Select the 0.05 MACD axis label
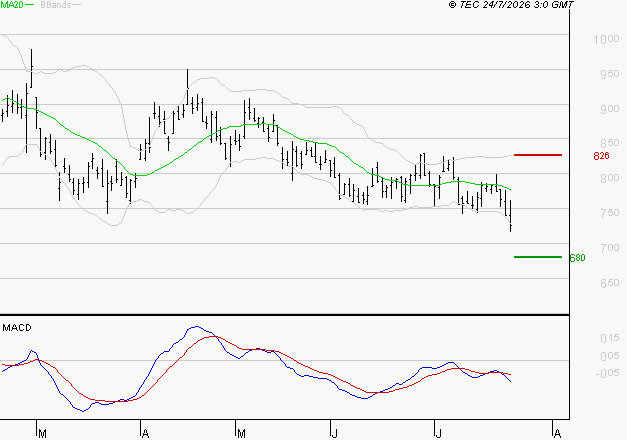627x440 pixels. point(610,356)
